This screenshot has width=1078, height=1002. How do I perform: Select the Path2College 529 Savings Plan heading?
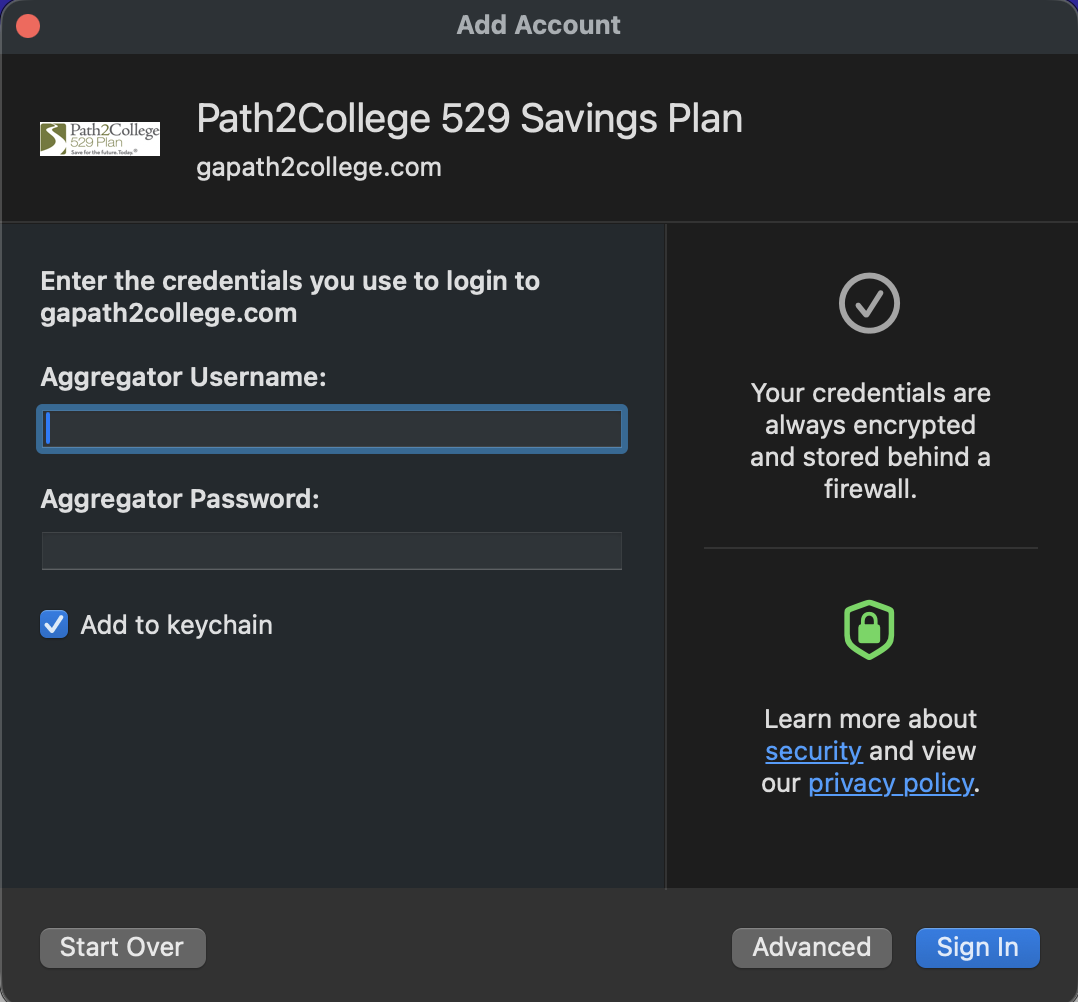tap(469, 119)
